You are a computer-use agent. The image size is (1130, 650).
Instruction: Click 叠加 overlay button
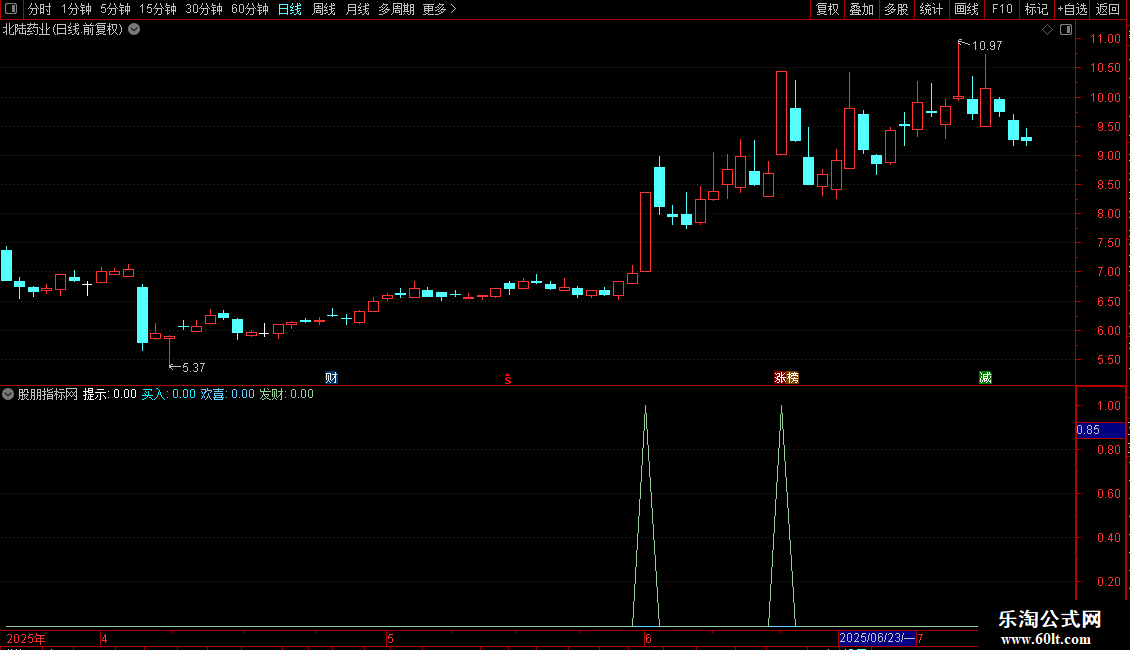pyautogui.click(x=861, y=9)
